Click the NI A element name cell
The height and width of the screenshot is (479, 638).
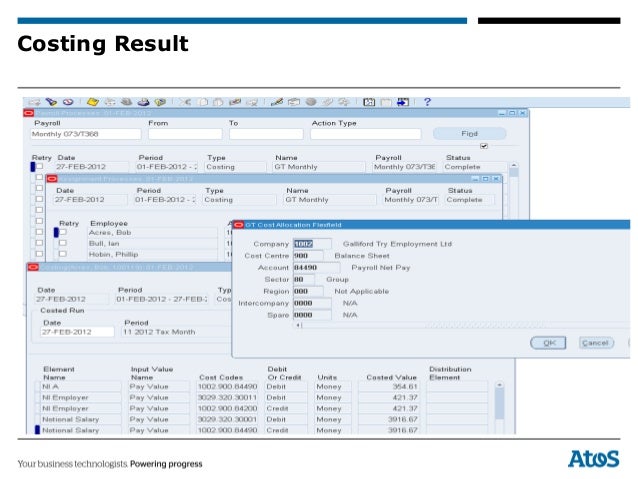(x=81, y=387)
